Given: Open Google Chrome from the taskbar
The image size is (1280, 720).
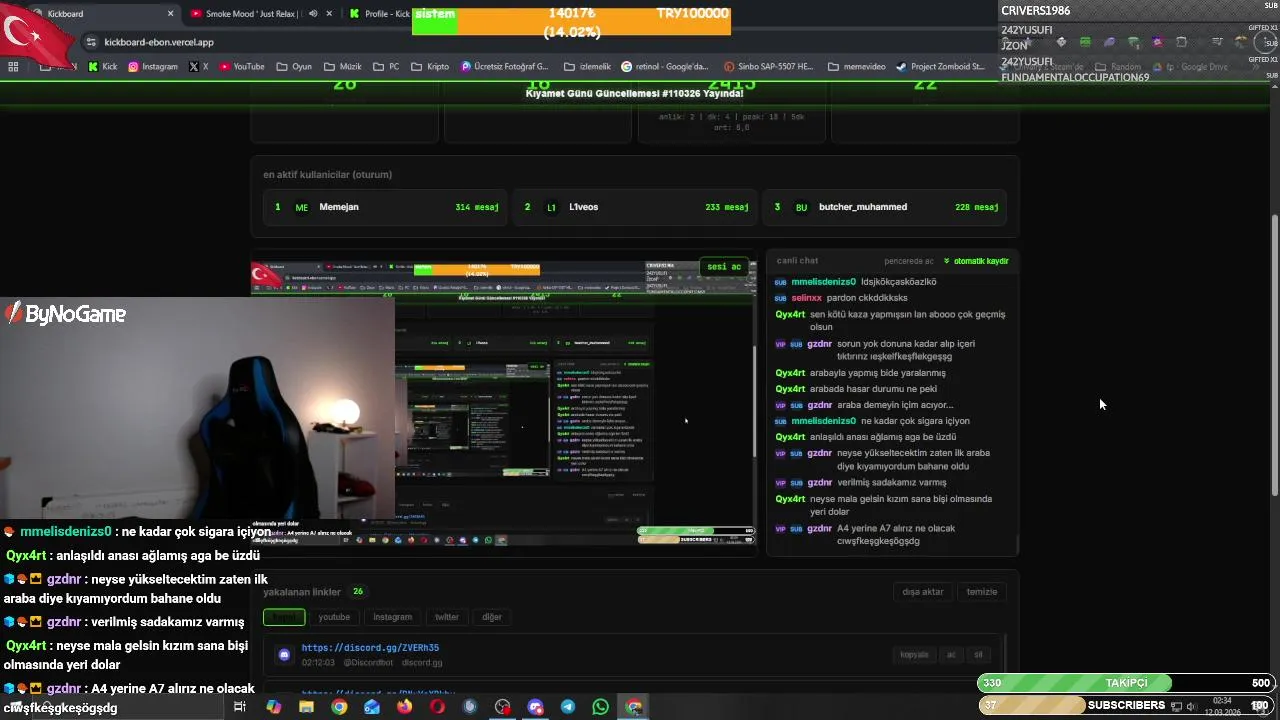Looking at the screenshot, I should (339, 707).
